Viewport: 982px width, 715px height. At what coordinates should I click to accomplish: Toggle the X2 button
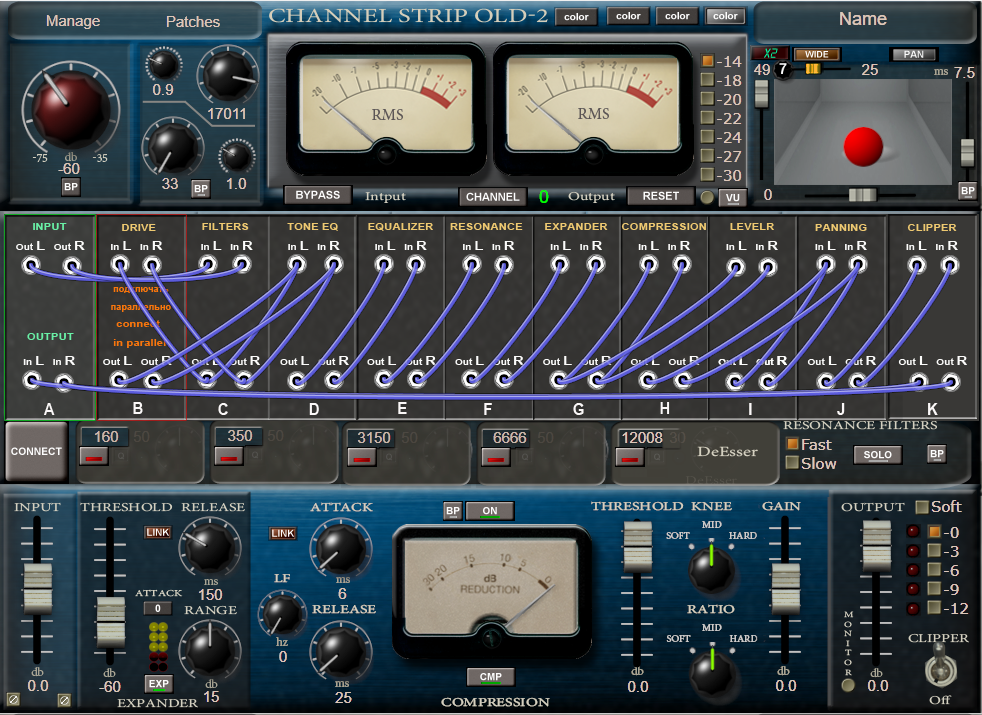[770, 54]
